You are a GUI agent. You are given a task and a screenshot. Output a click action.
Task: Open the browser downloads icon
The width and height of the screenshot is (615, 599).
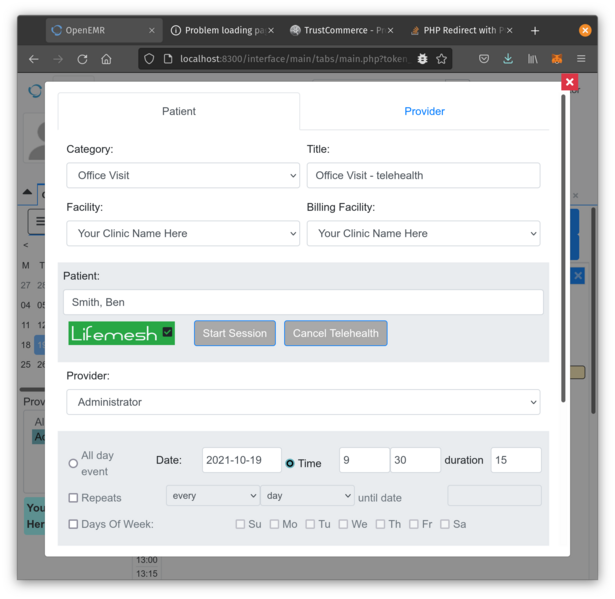[508, 59]
